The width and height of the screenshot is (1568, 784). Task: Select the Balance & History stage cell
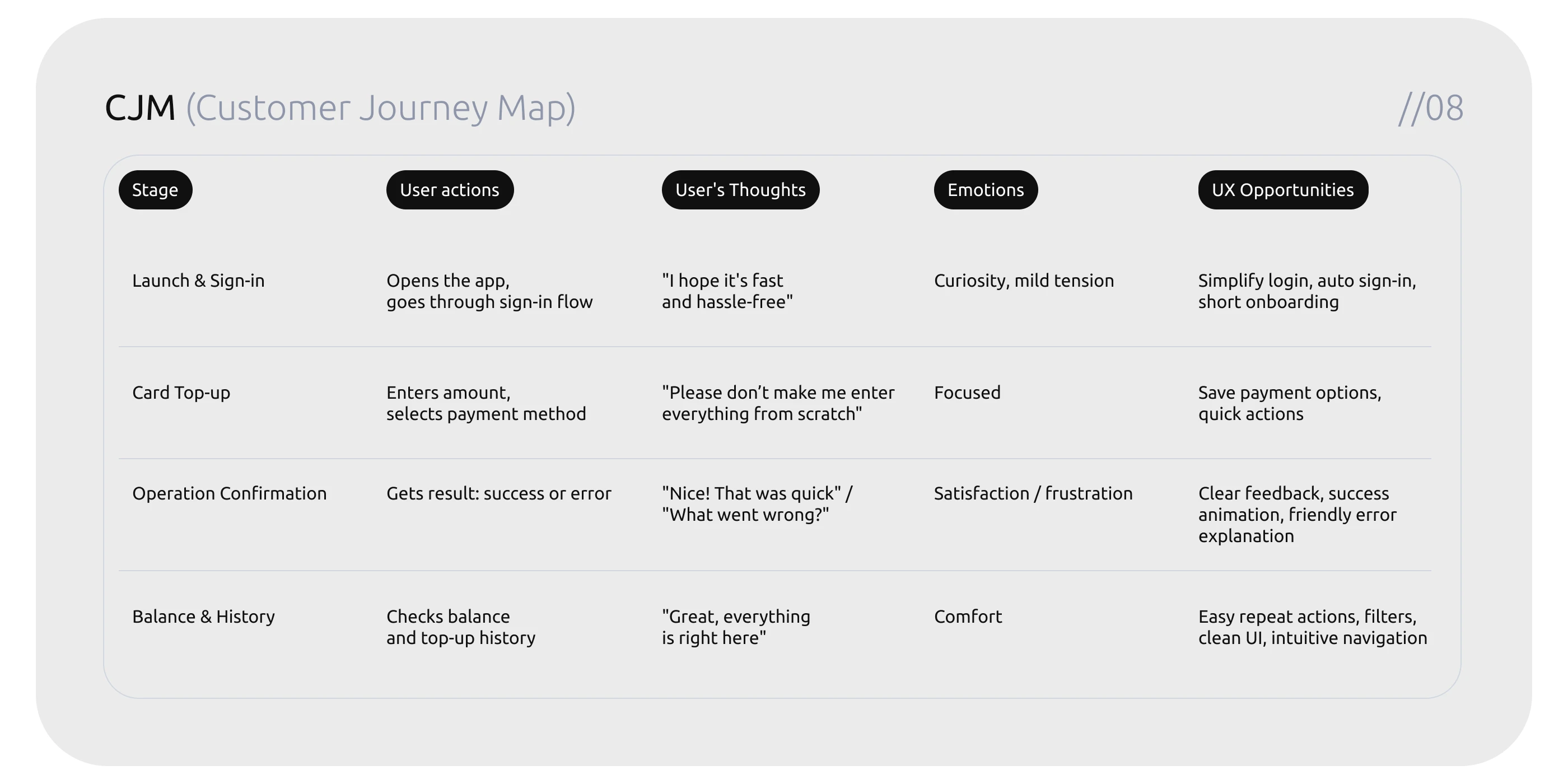tap(203, 617)
